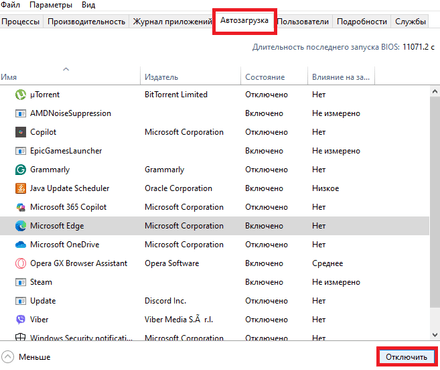Open the Вид menu
The image size is (440, 370).
pyautogui.click(x=88, y=5)
